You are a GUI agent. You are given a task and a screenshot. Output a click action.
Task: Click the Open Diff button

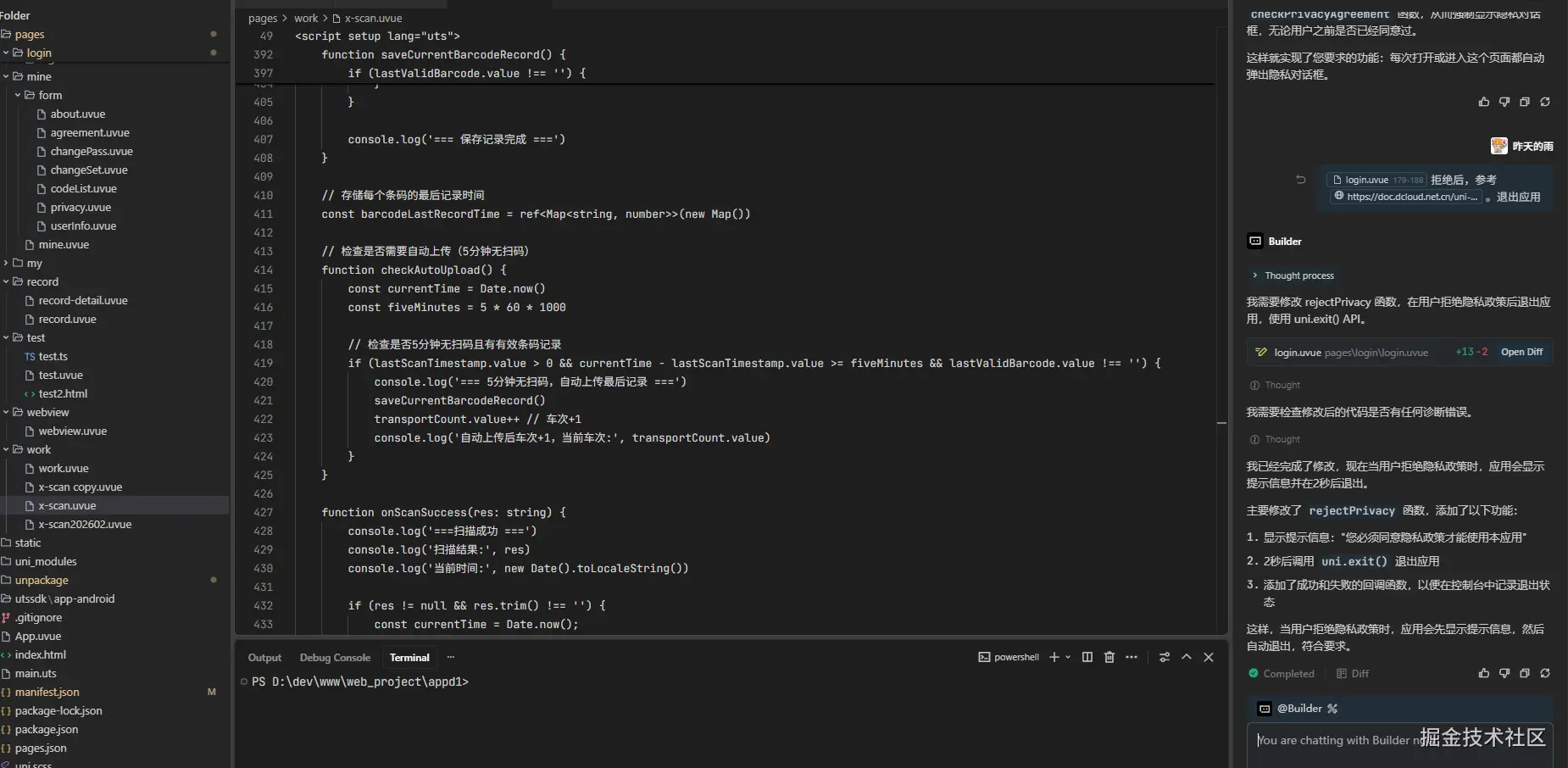1521,352
